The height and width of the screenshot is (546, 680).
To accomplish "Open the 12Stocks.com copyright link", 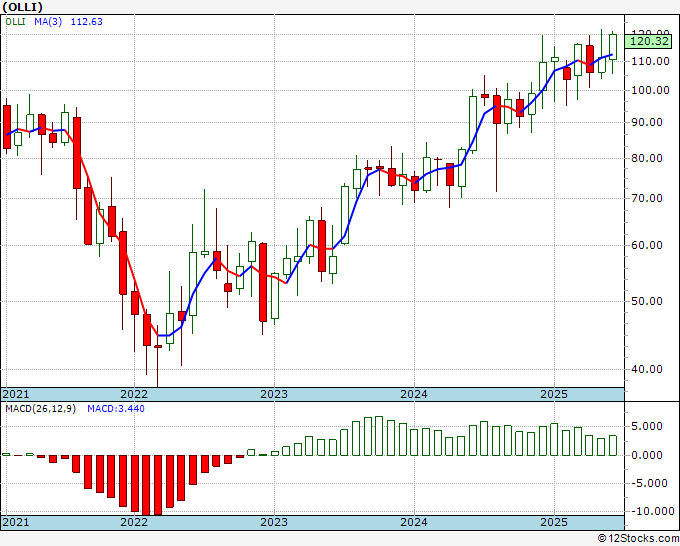I will coord(638,539).
